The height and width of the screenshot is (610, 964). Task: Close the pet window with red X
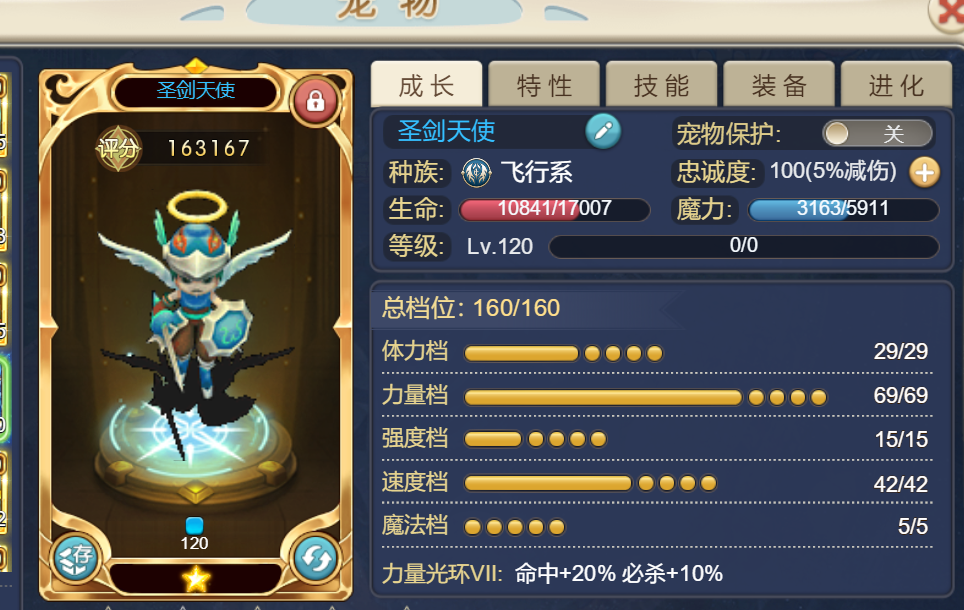click(x=949, y=12)
